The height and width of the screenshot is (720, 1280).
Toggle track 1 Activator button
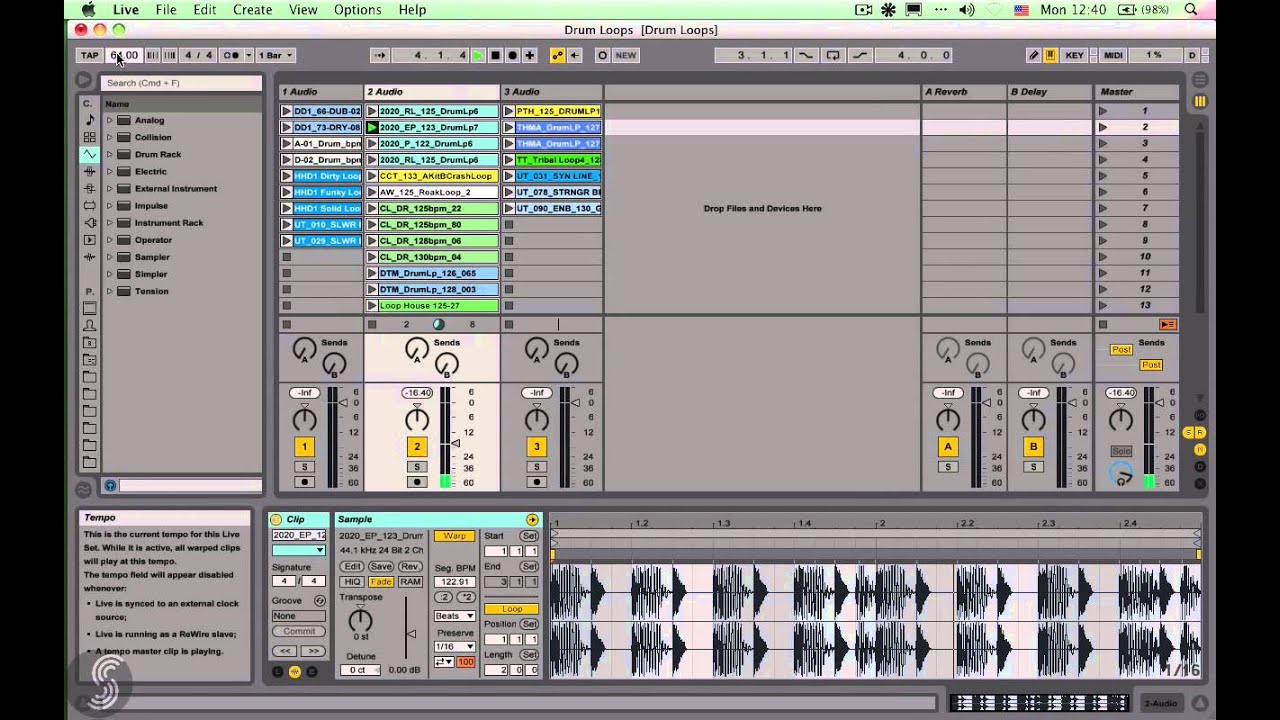point(304,447)
